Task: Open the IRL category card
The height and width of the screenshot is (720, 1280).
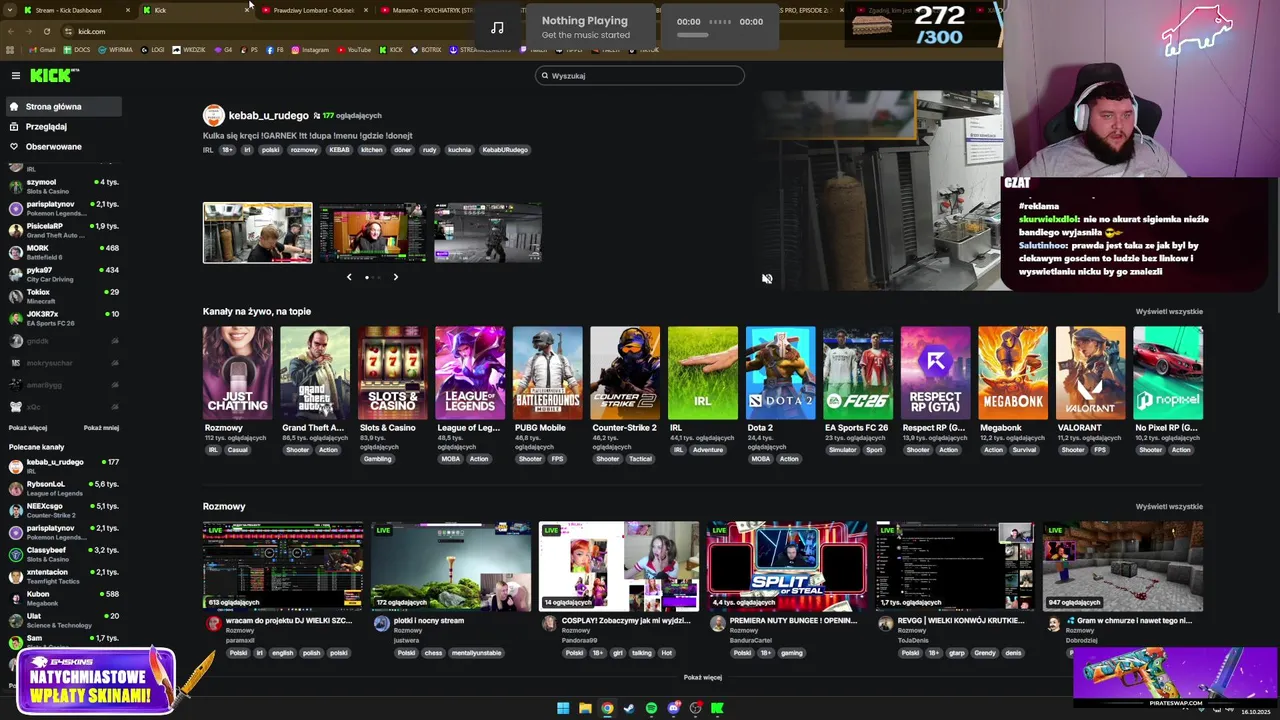Action: [703, 373]
